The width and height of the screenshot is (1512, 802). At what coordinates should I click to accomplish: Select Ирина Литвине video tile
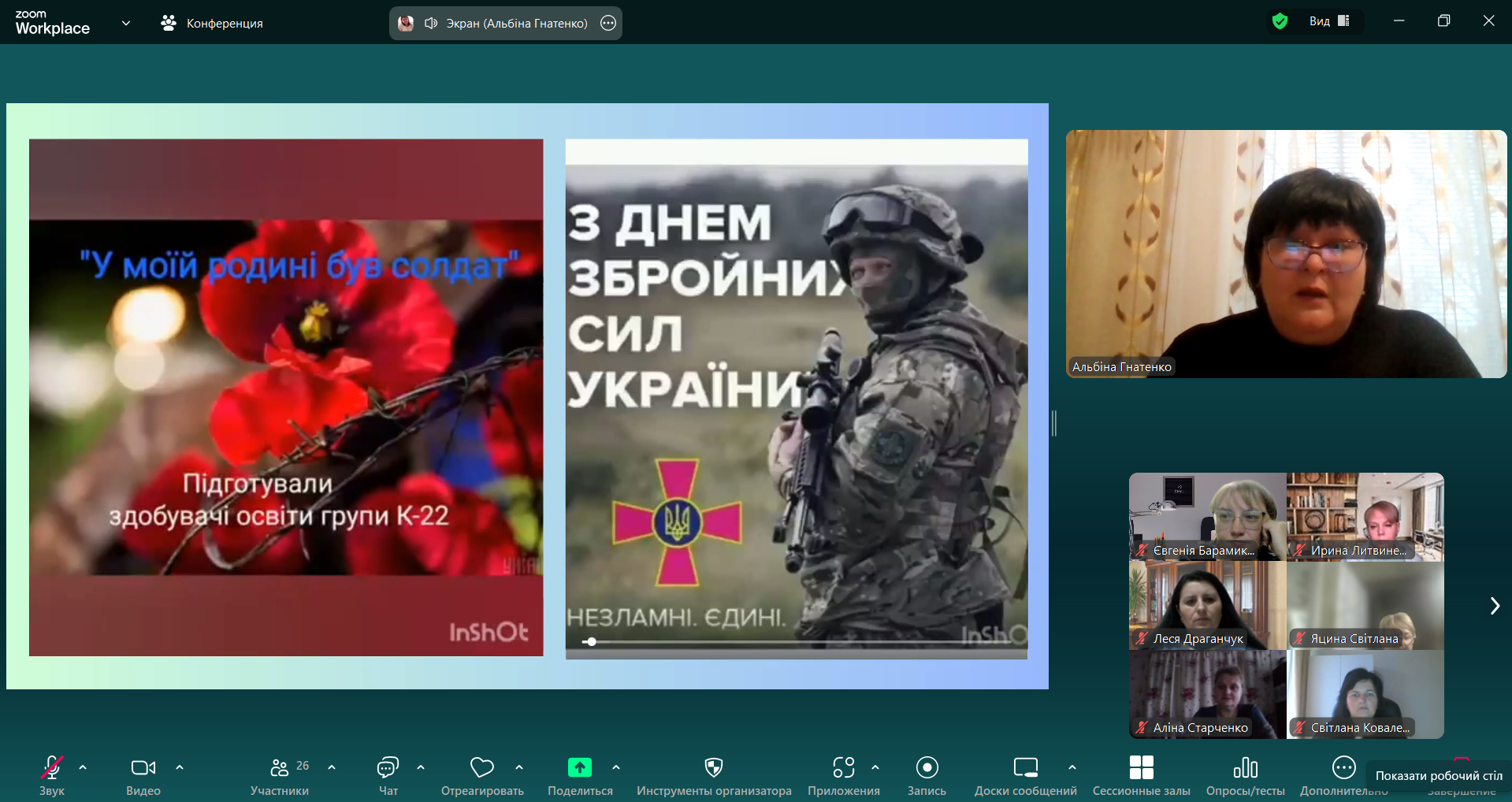pyautogui.click(x=1365, y=517)
